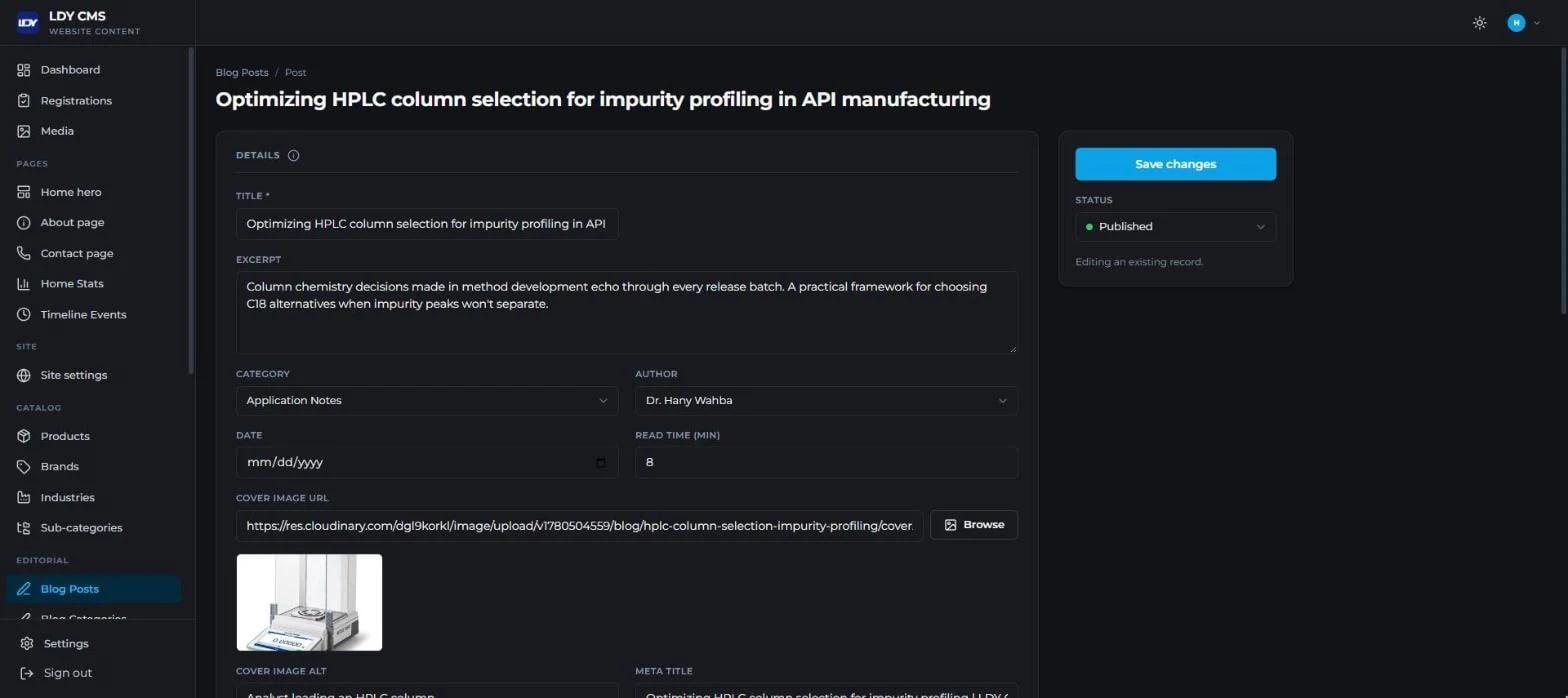Open the Products menu item

point(93,437)
